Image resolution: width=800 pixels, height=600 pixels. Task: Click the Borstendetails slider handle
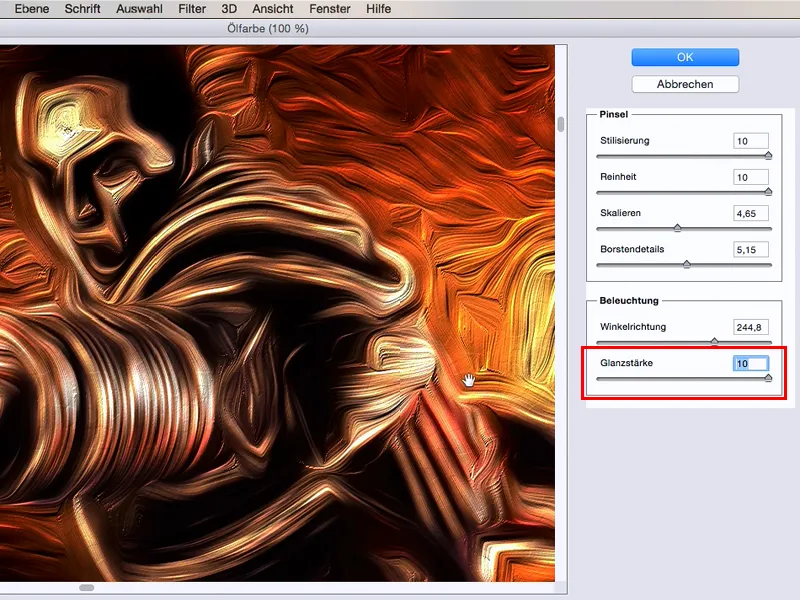point(686,264)
